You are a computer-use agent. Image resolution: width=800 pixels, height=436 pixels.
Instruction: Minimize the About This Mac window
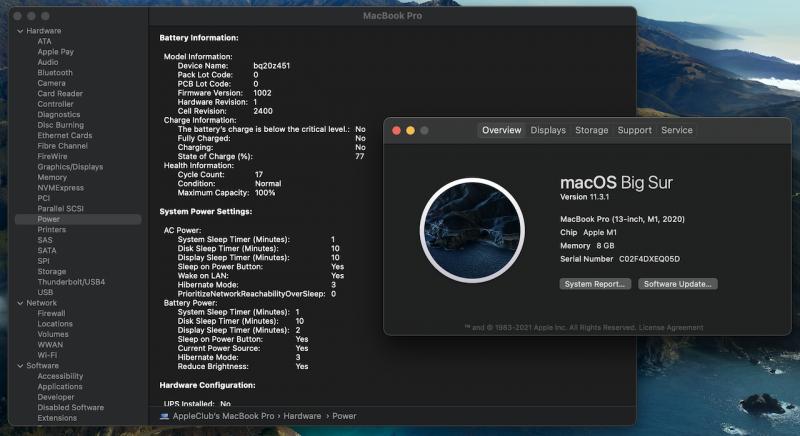coord(410,131)
